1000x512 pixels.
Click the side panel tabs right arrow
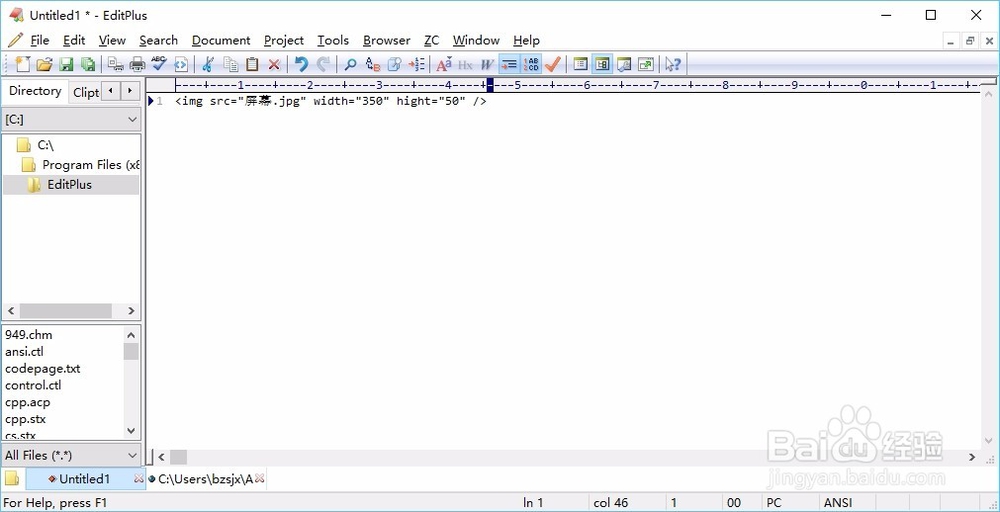click(x=130, y=91)
